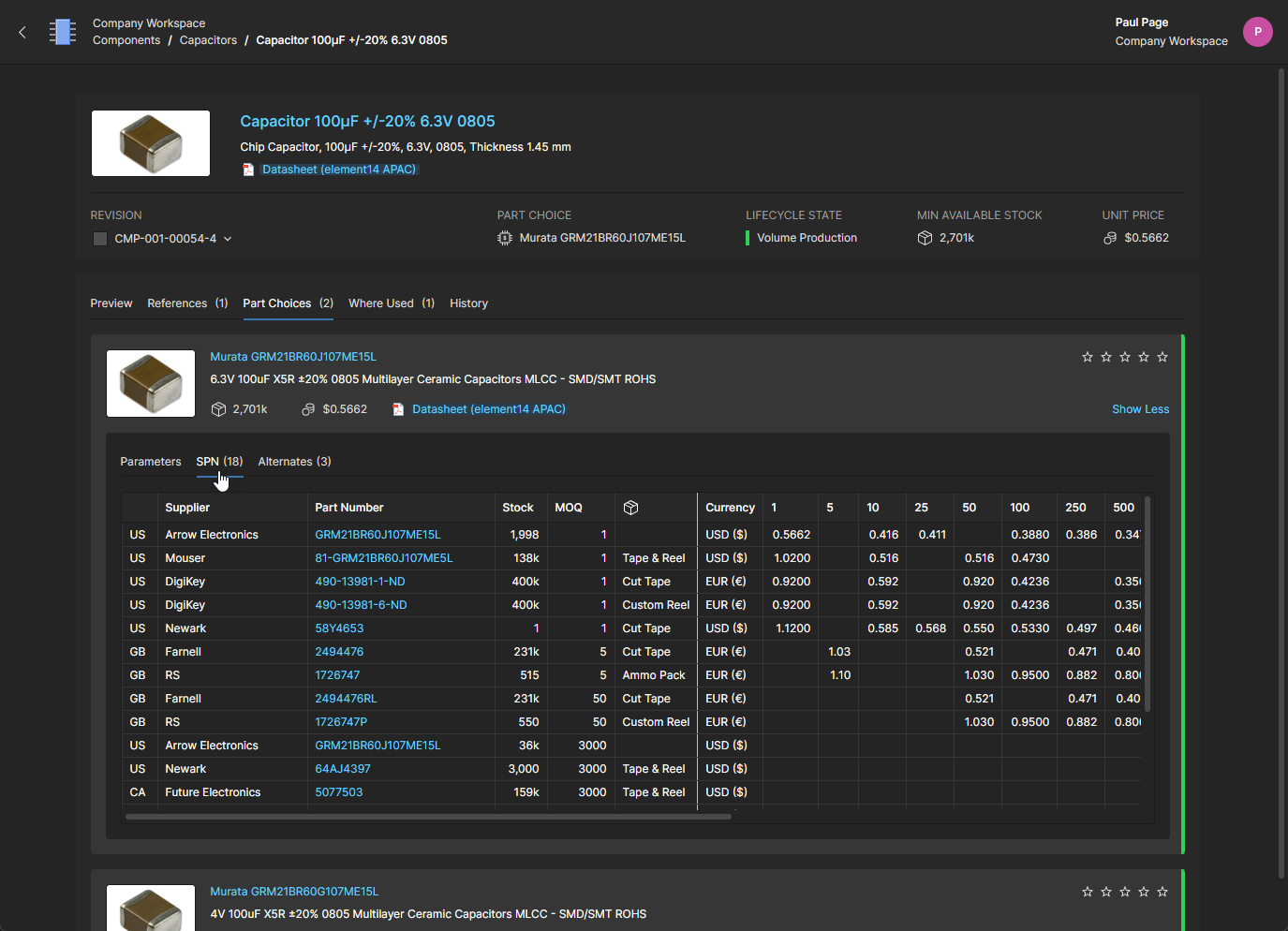The image size is (1288, 931).
Task: Click the packaging box column header icon
Action: tap(630, 508)
